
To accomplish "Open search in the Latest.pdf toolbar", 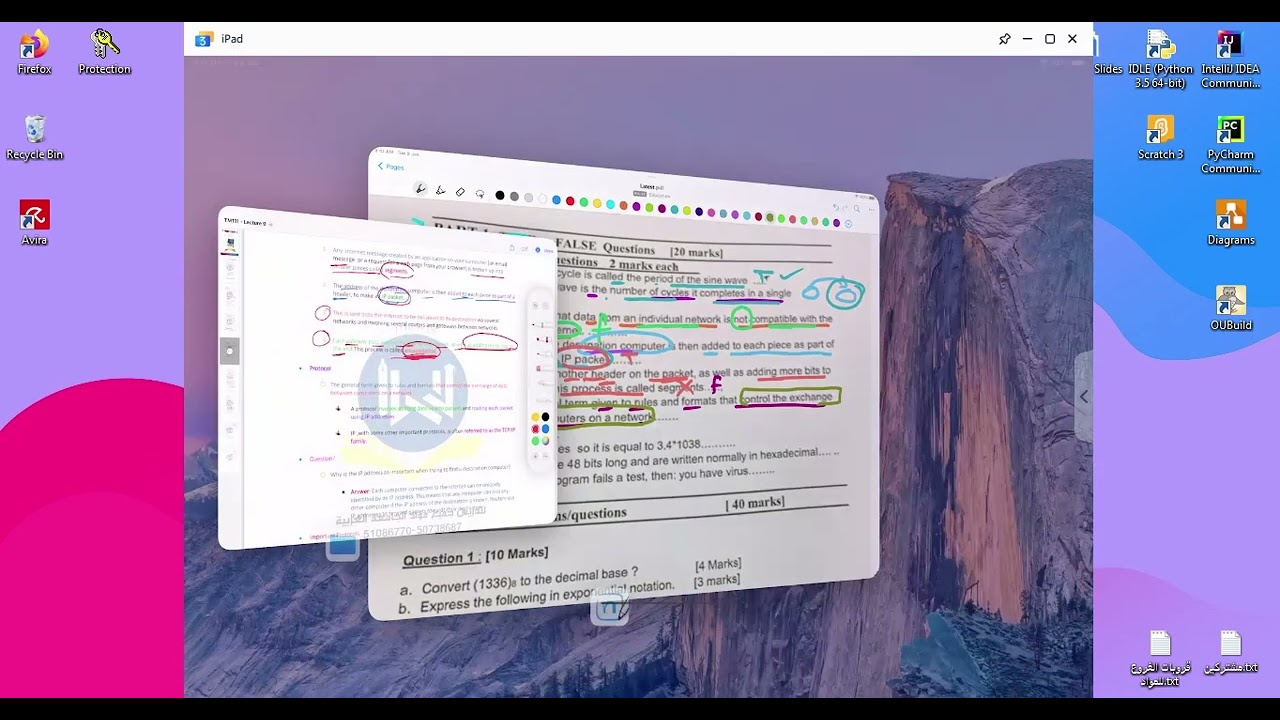I will [856, 208].
